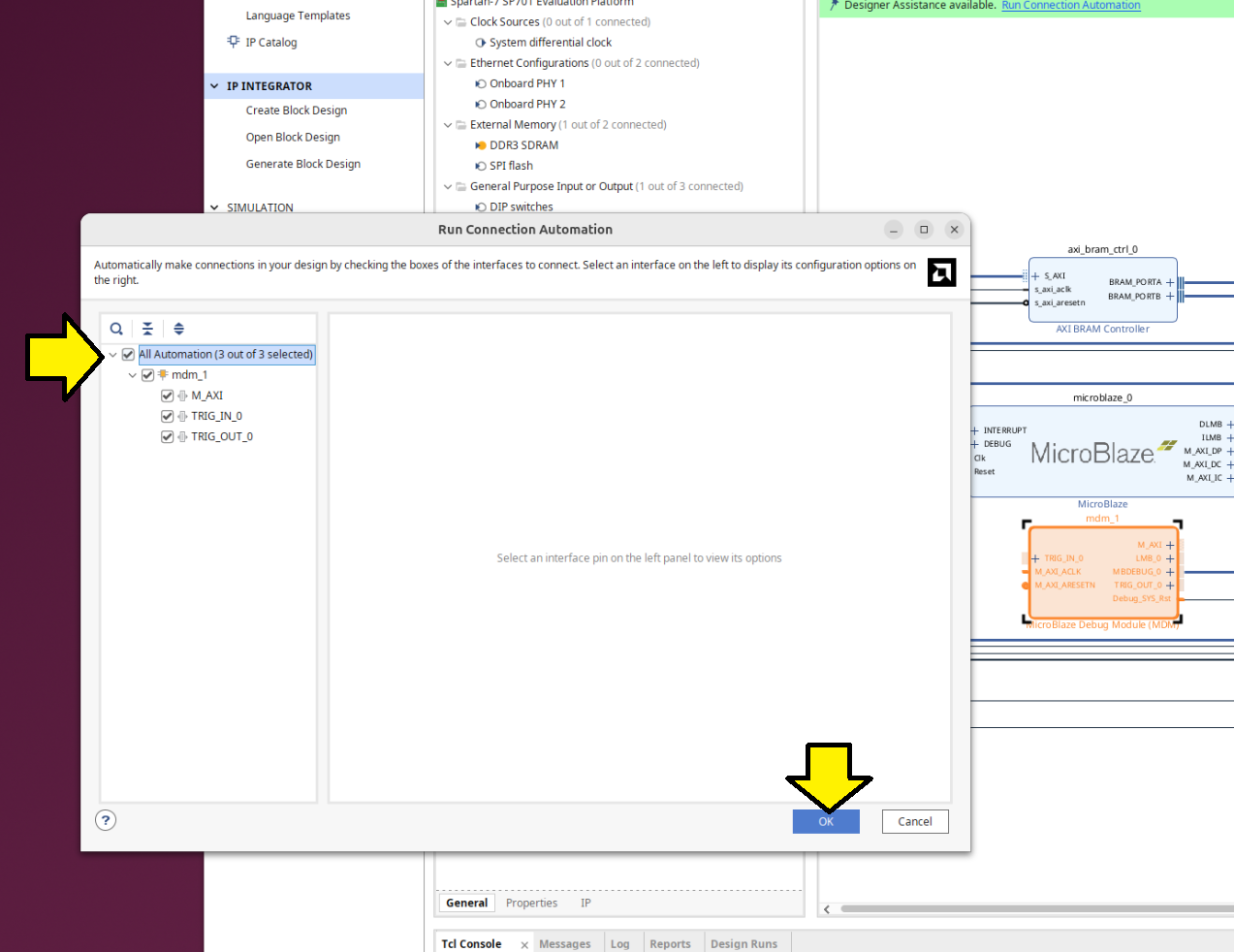
Task: Open the Messages tab at the bottom
Action: click(565, 942)
